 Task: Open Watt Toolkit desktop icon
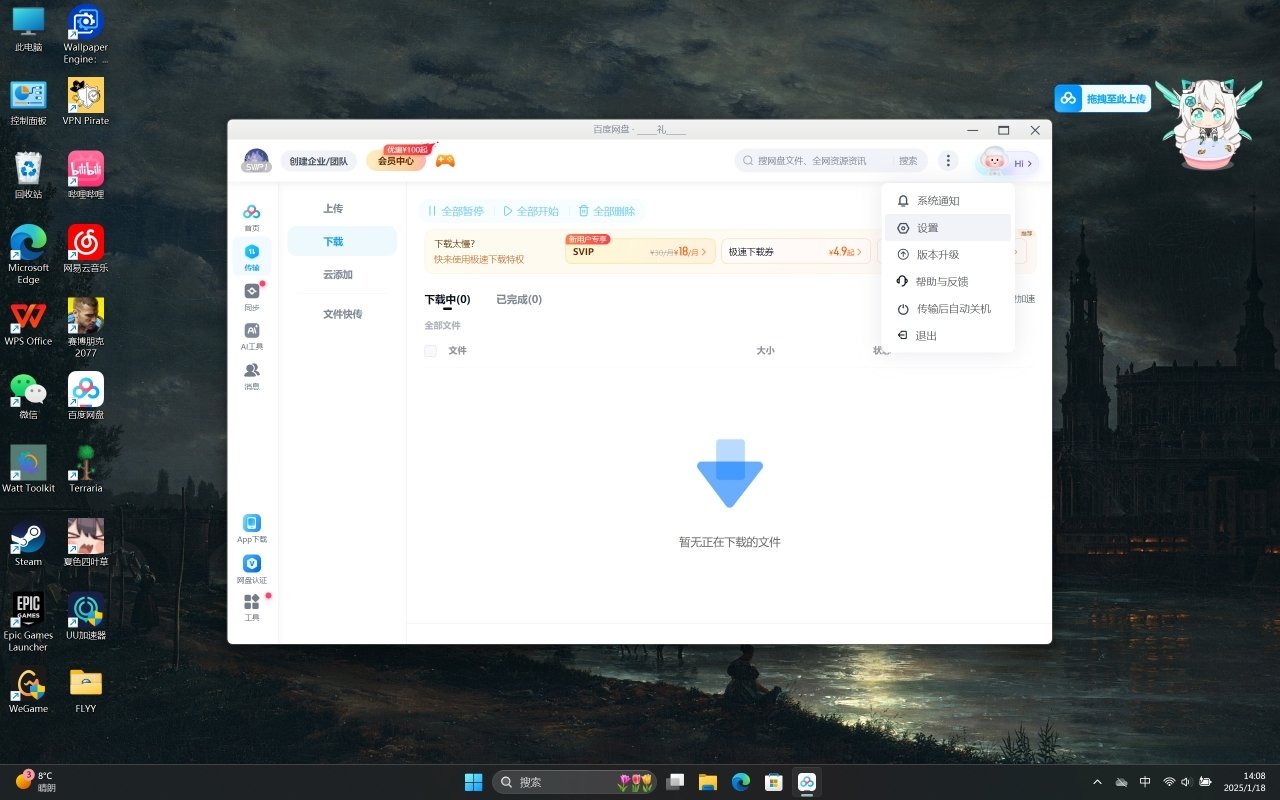[x=28, y=469]
